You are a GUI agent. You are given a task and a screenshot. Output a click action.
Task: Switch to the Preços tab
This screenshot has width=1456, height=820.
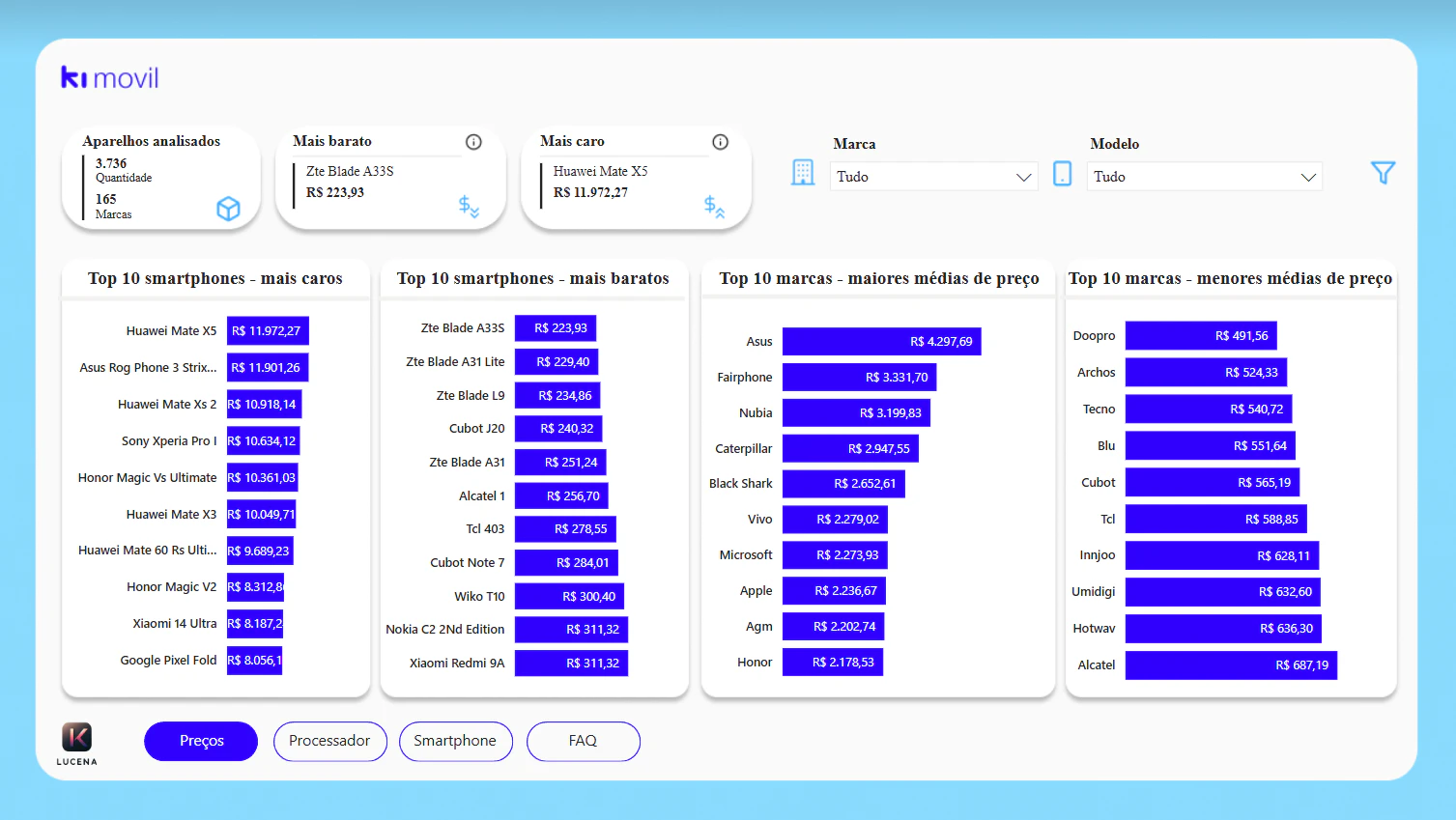click(x=201, y=741)
